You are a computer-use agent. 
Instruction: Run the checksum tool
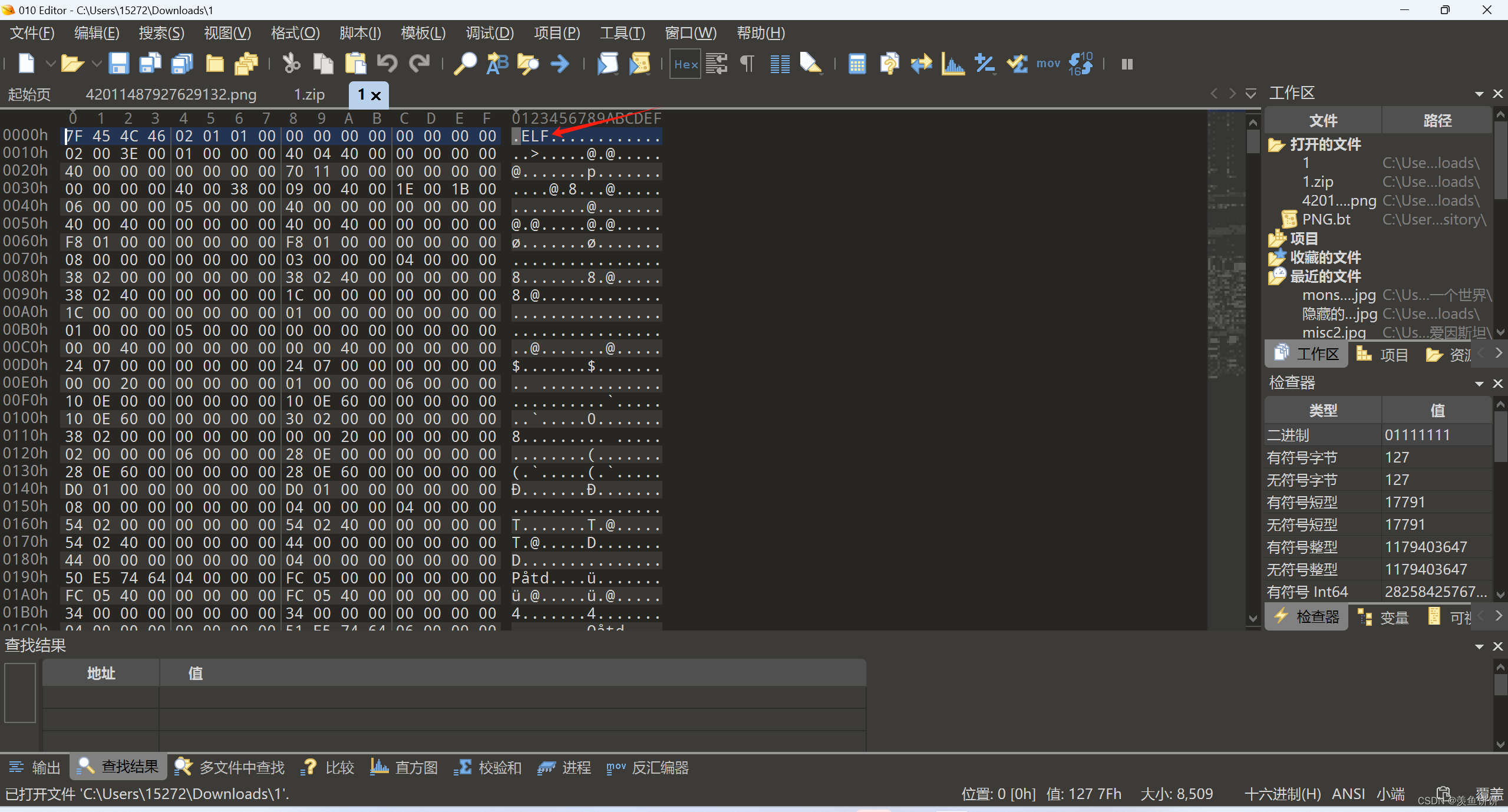coord(1017,64)
